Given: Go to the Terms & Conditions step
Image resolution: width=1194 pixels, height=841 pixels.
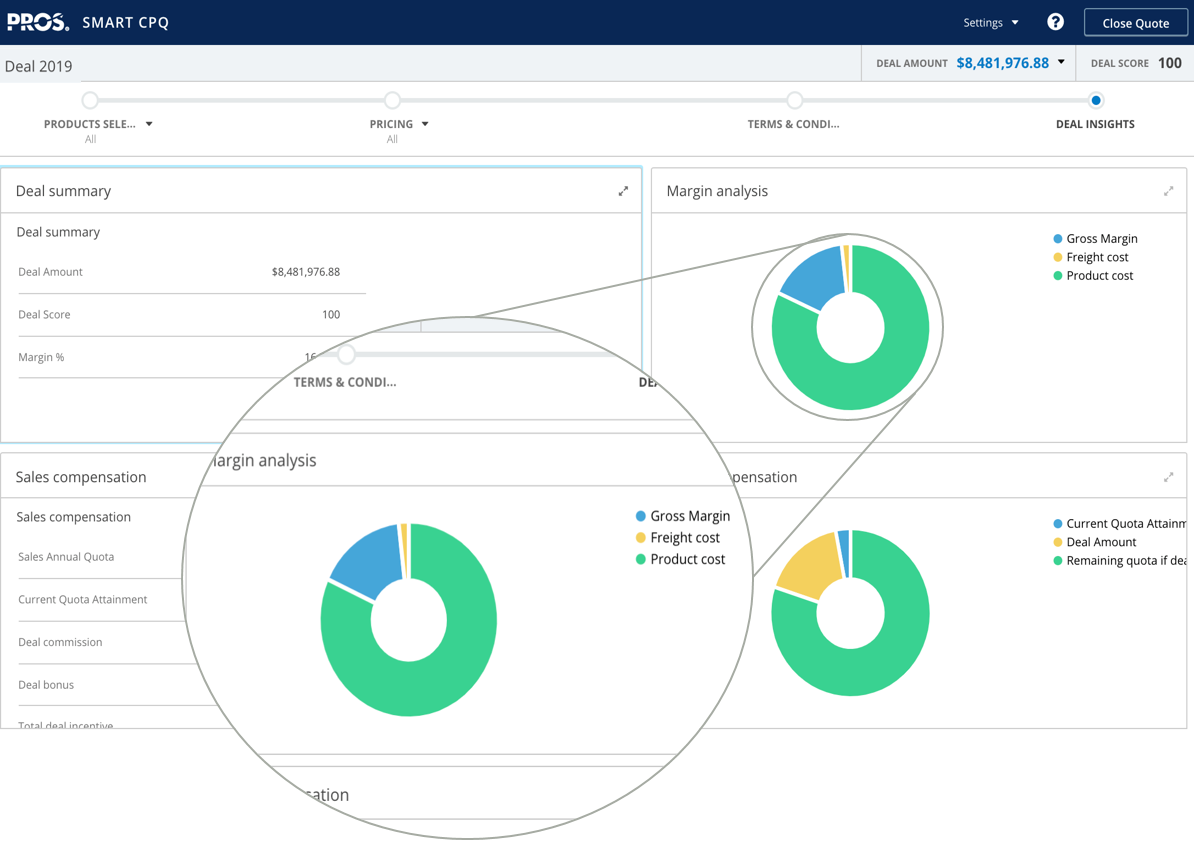Looking at the screenshot, I should (793, 124).
